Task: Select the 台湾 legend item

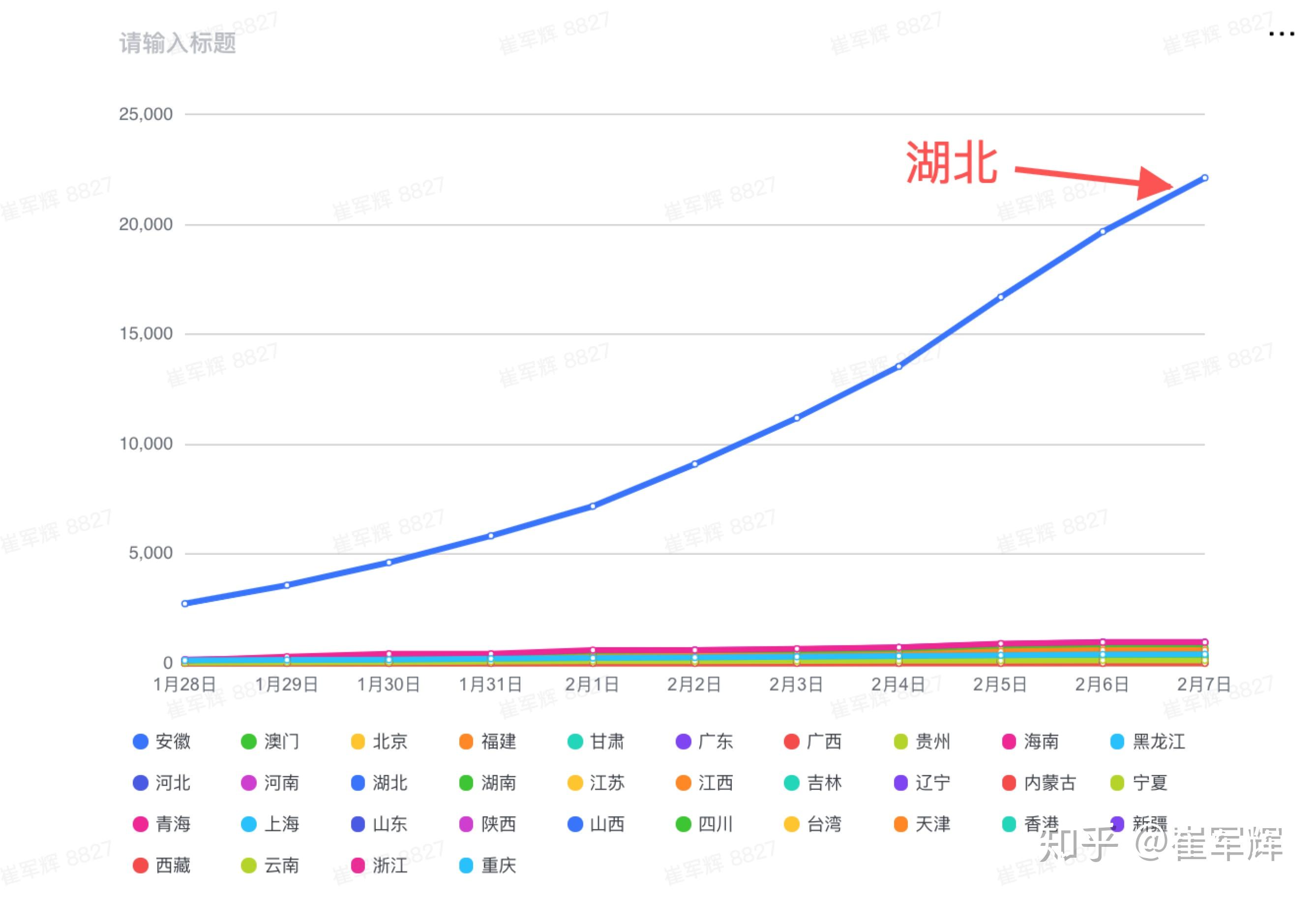Action: 813,824
